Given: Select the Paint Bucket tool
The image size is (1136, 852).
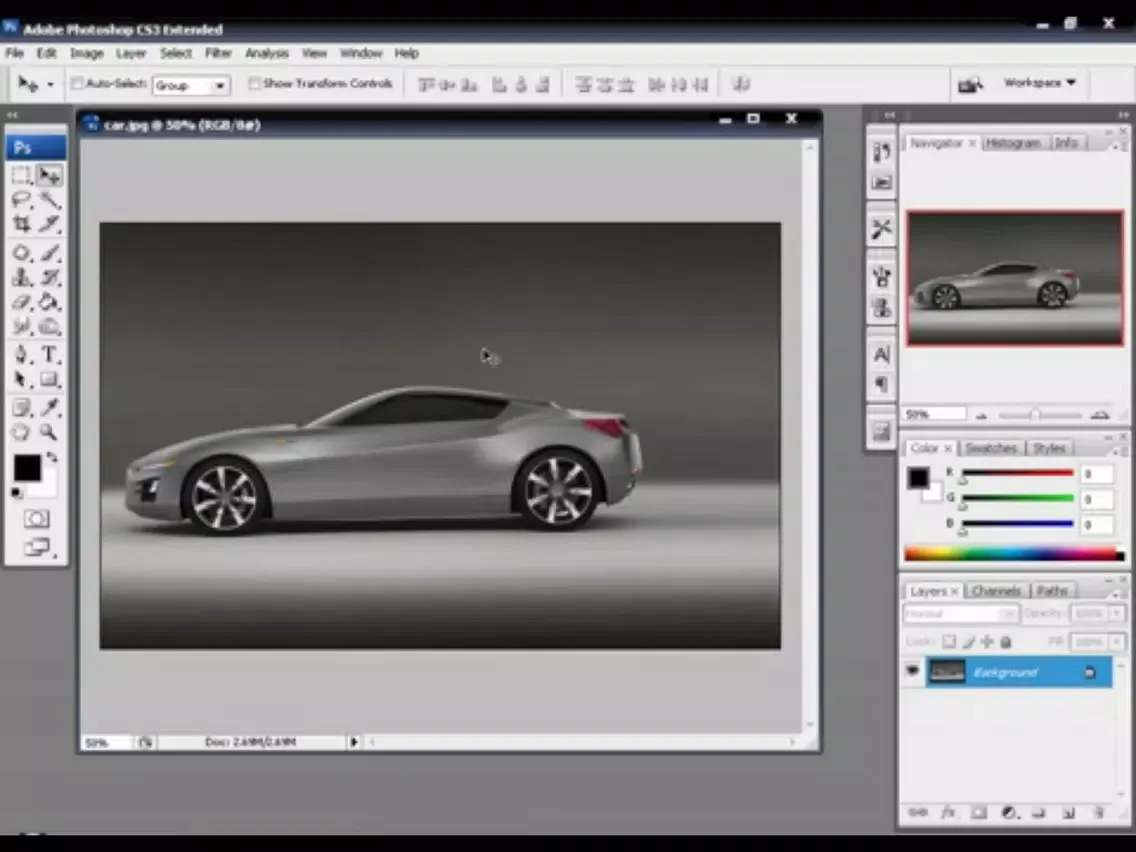Looking at the screenshot, I should tap(49, 302).
